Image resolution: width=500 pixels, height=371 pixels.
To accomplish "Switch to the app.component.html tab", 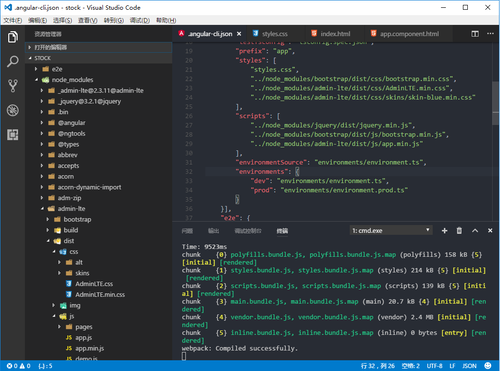I will 409,34.
